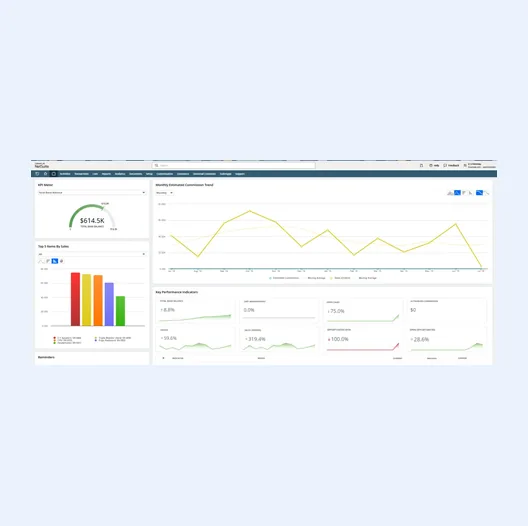528x526 pixels.
Task: Open the Commerce menu
Action: point(183,174)
